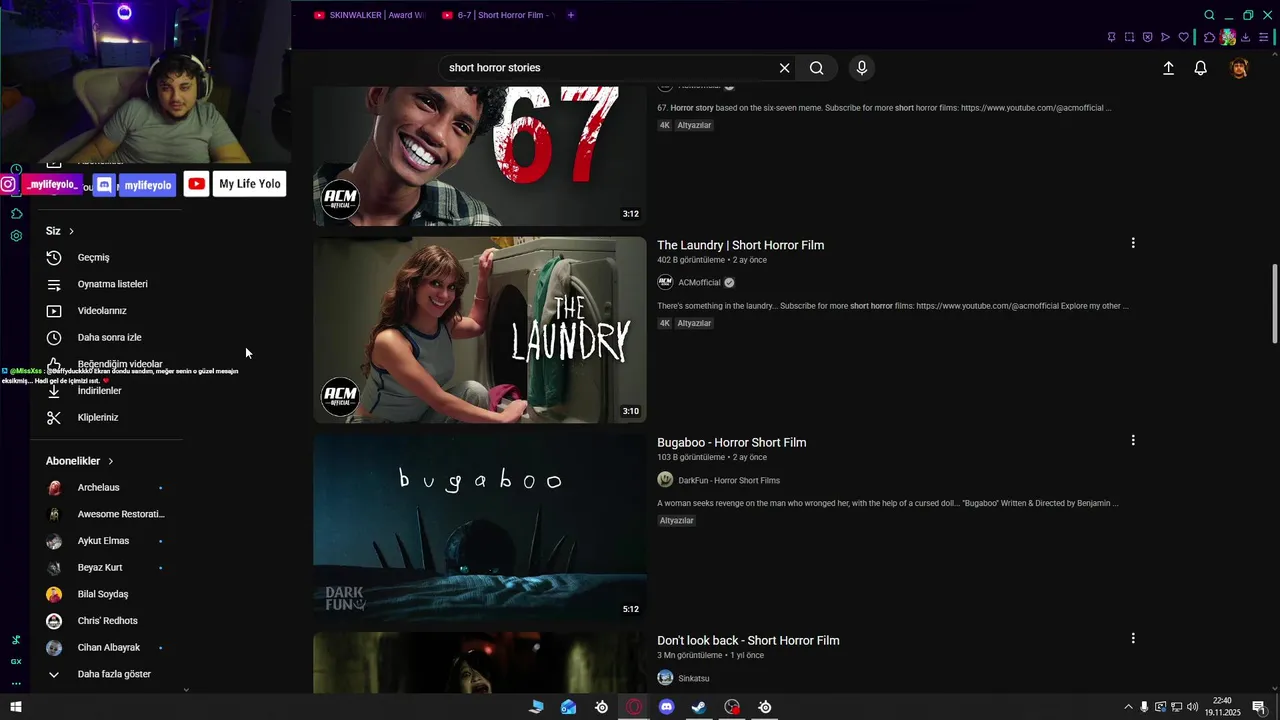Open Opera sidebar settings gear

tap(16, 236)
